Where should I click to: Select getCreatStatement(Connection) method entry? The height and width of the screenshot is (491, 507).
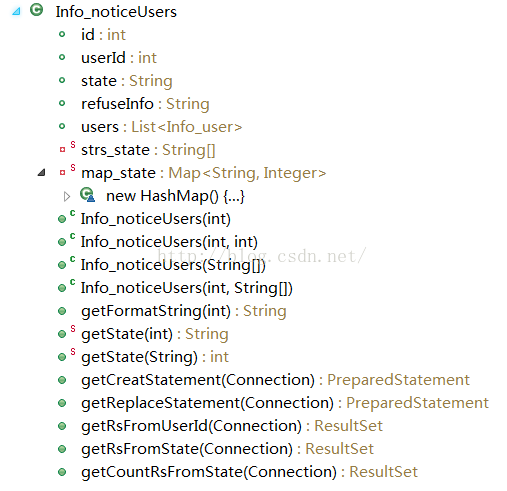[x=275, y=380]
